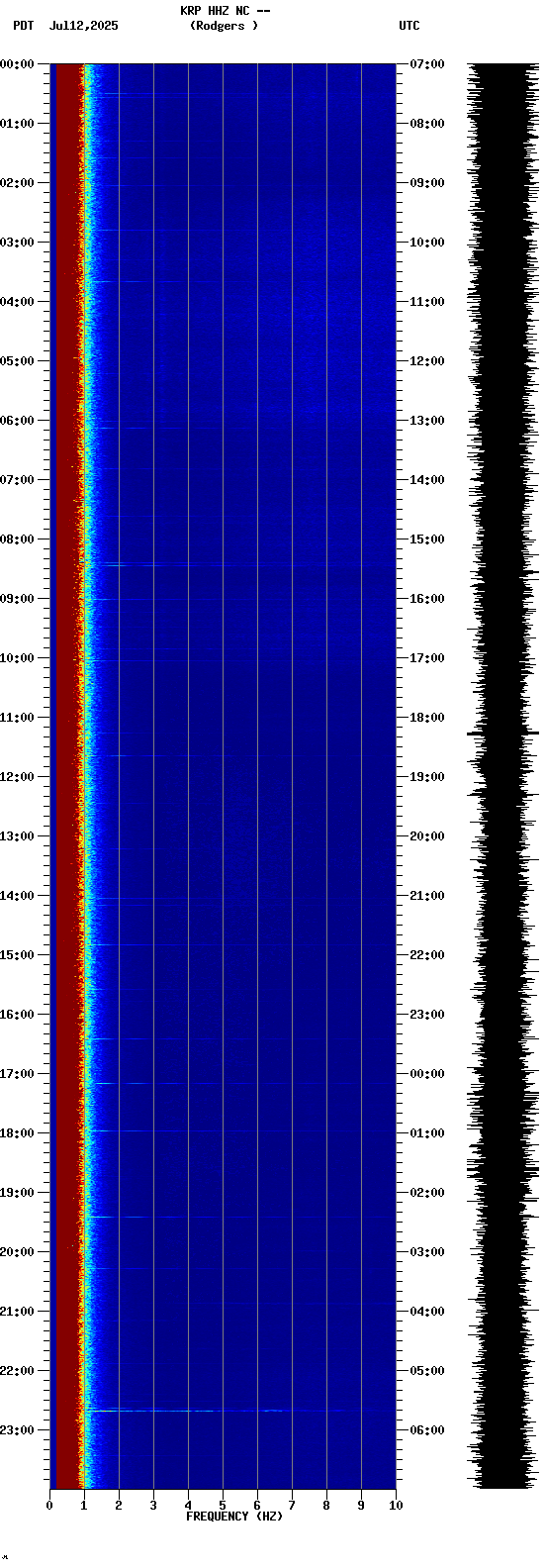
Task: Click the 02:00 PDT time label
Action: click(17, 183)
